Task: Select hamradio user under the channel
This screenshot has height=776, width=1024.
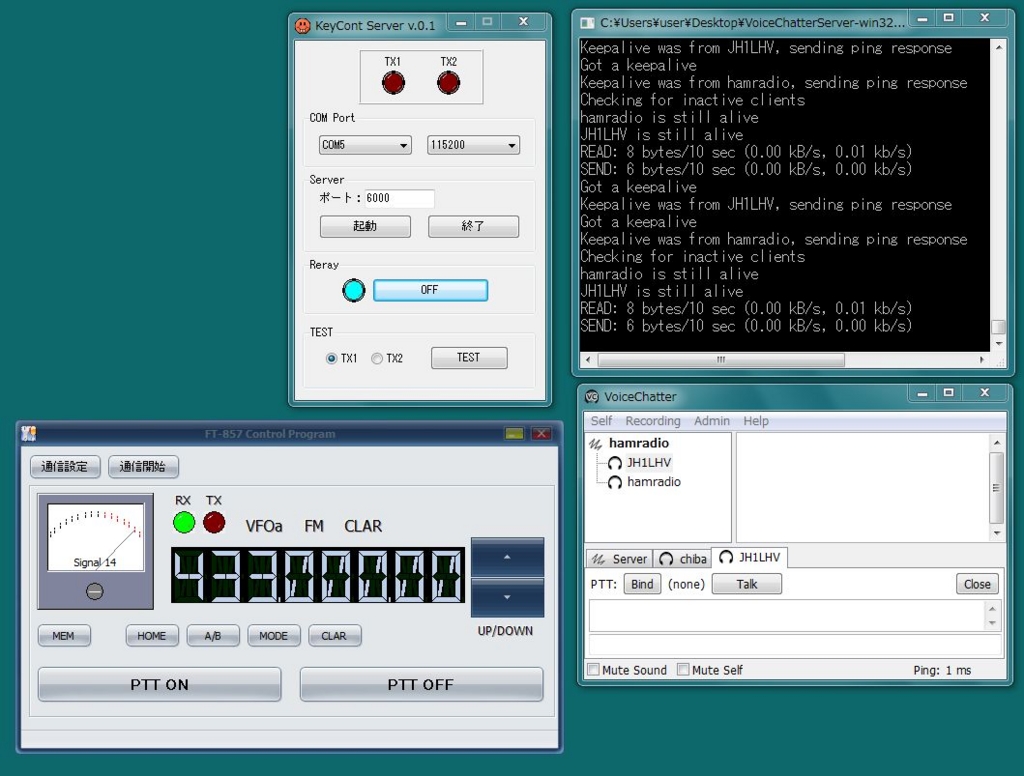Action: (654, 482)
